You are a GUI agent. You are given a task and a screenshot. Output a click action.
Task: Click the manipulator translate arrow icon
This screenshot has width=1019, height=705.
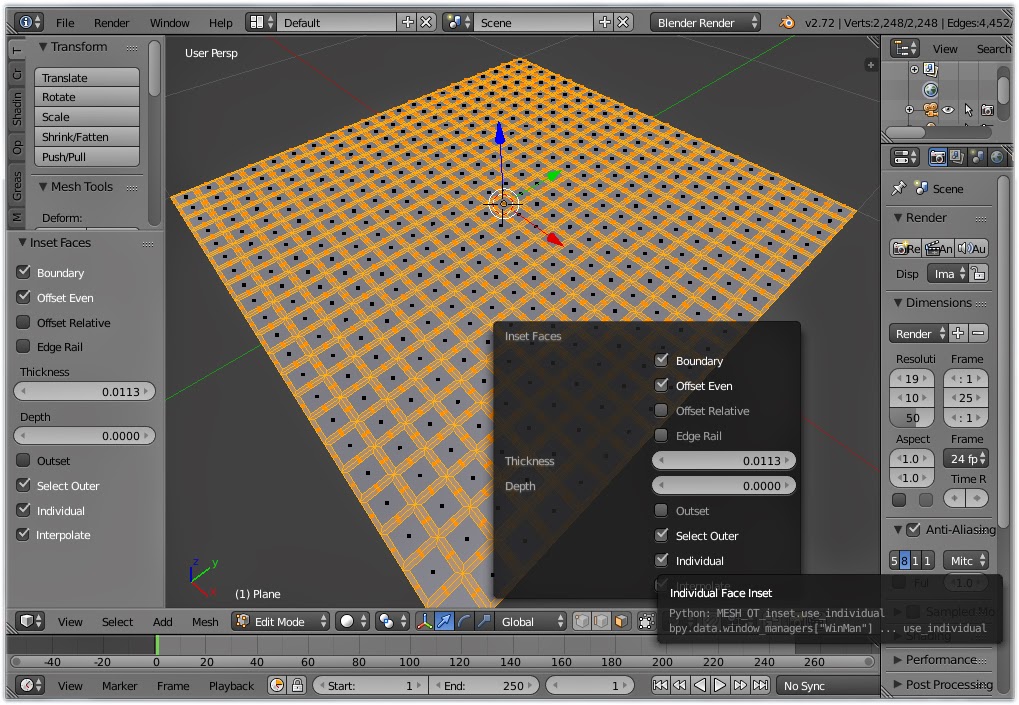pos(442,621)
